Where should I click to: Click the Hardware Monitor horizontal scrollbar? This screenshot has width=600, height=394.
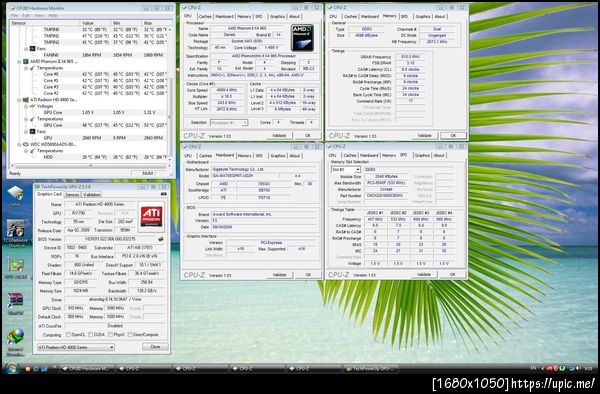click(x=91, y=166)
